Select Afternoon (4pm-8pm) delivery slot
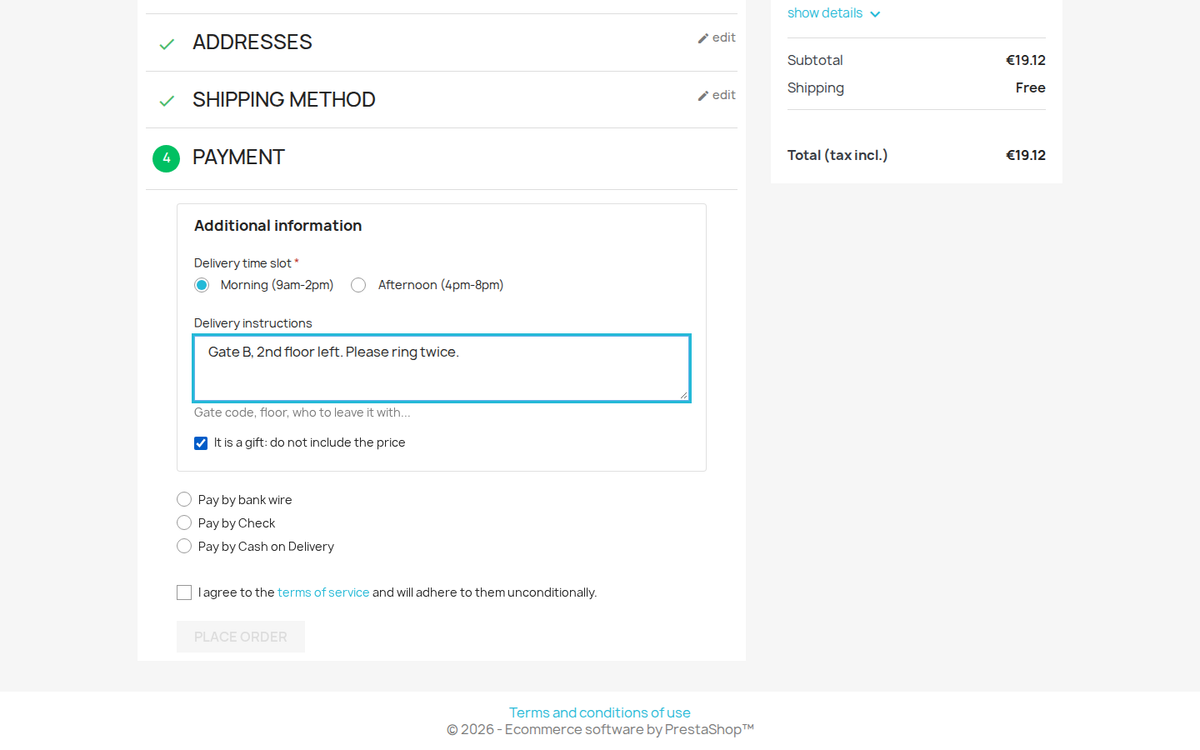 point(358,285)
